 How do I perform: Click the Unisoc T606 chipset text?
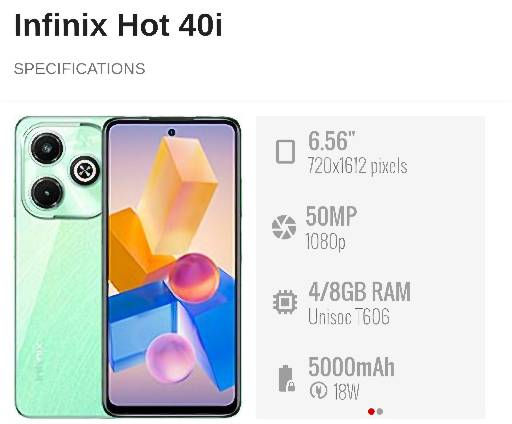point(349,316)
